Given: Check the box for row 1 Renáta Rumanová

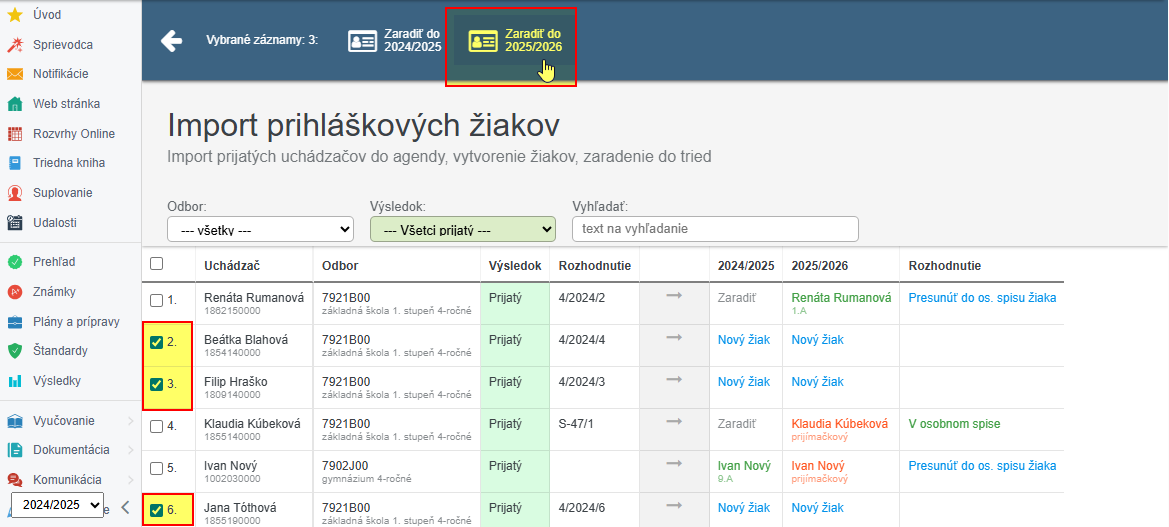Looking at the screenshot, I should (x=156, y=300).
